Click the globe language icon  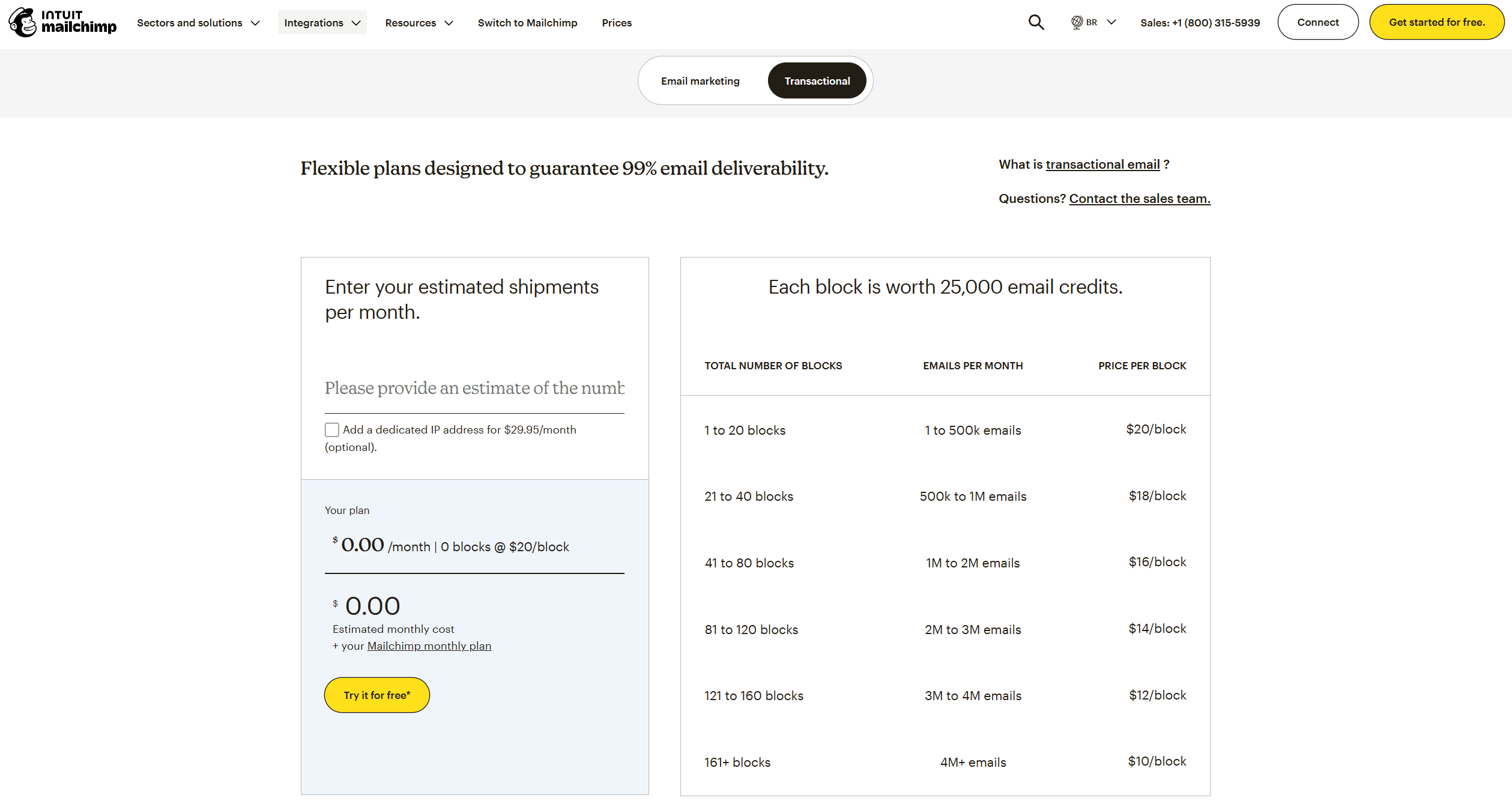click(x=1077, y=22)
